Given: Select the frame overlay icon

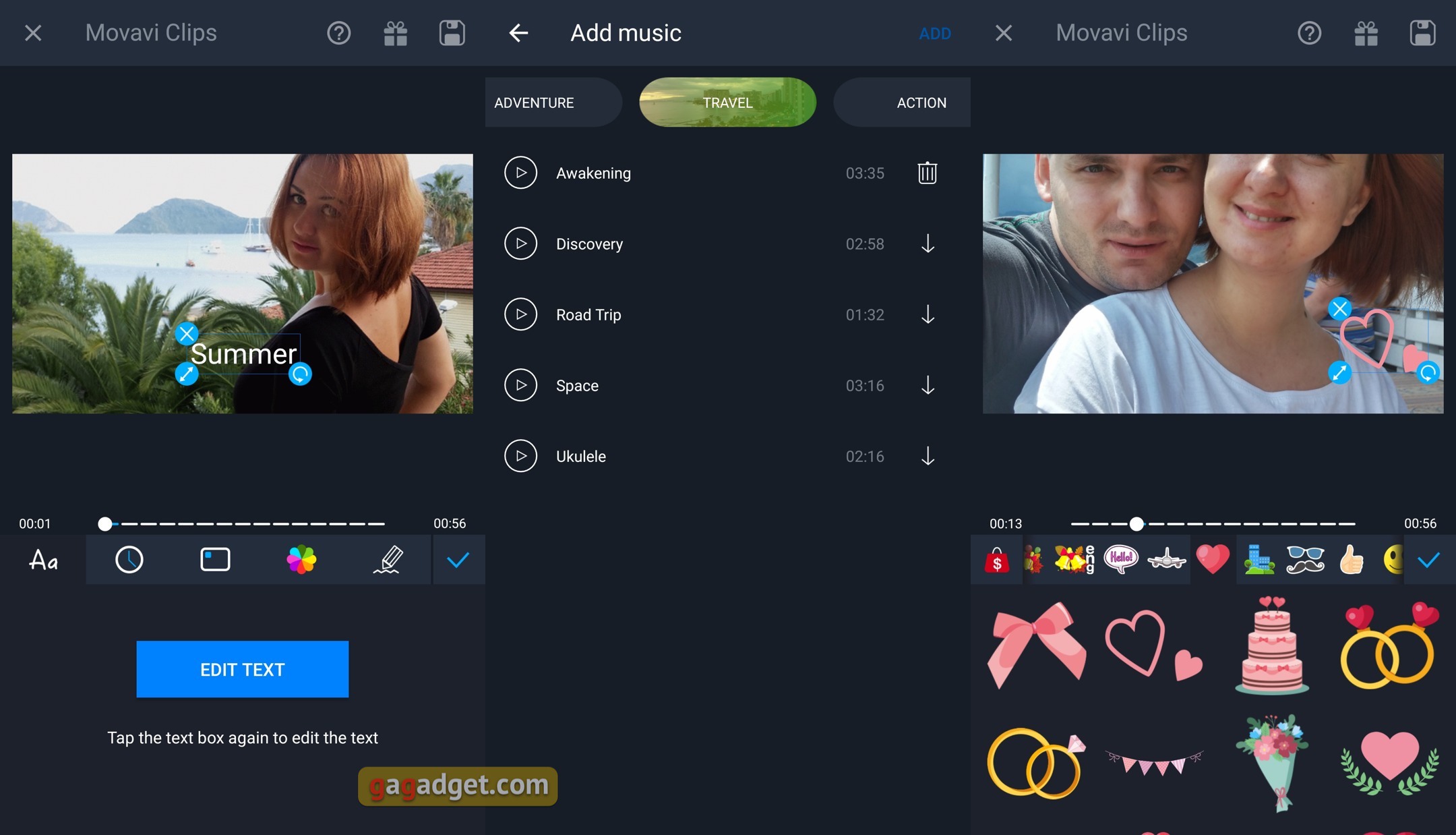Looking at the screenshot, I should (215, 559).
